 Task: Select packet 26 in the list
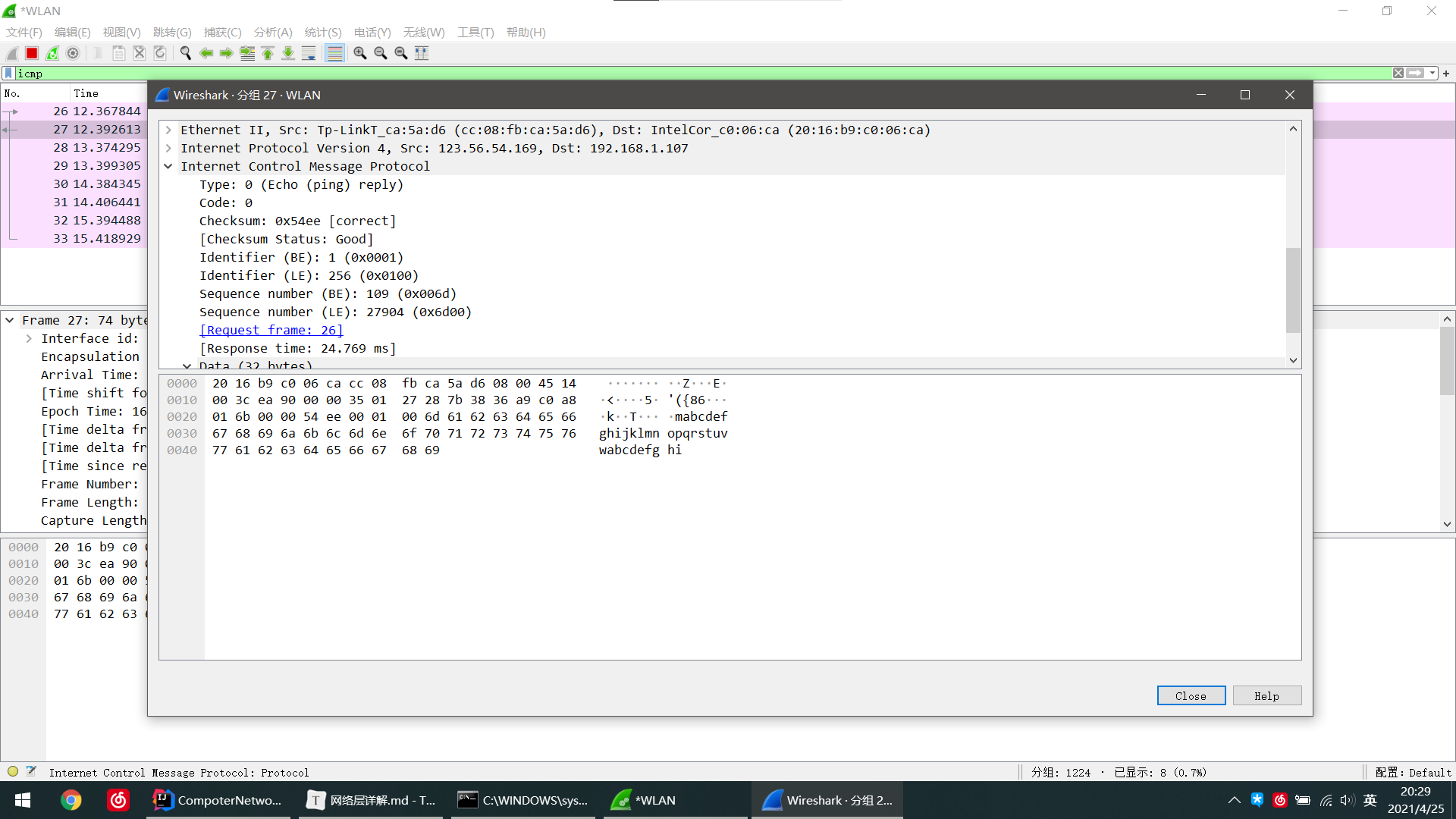click(x=74, y=111)
